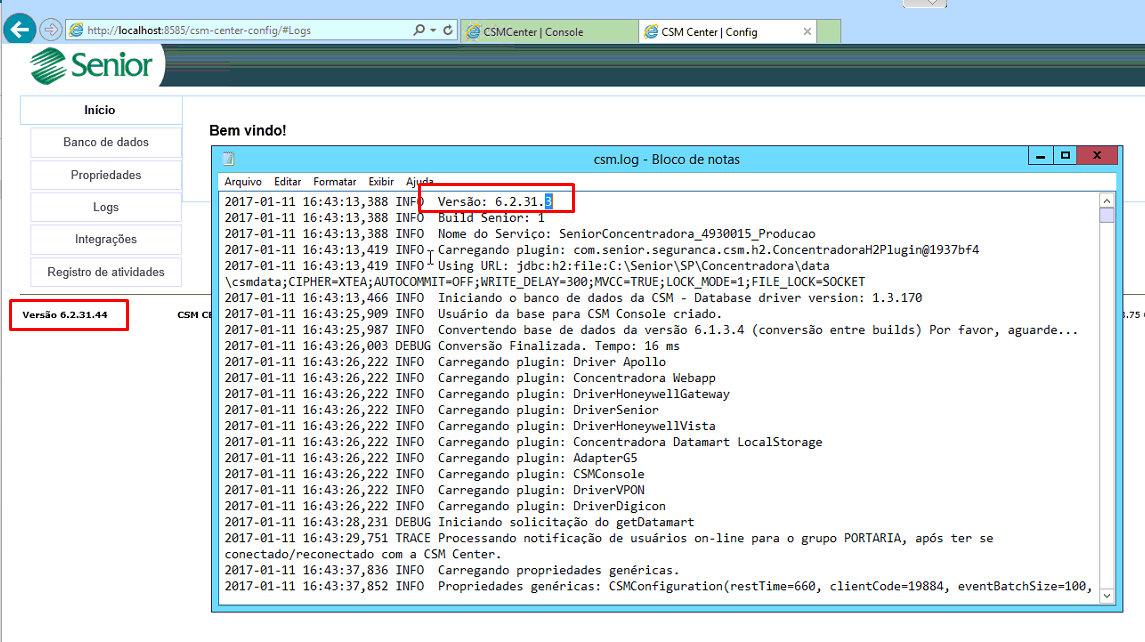Click the Notepad icon in title bar
This screenshot has width=1145, height=642.
[229, 158]
